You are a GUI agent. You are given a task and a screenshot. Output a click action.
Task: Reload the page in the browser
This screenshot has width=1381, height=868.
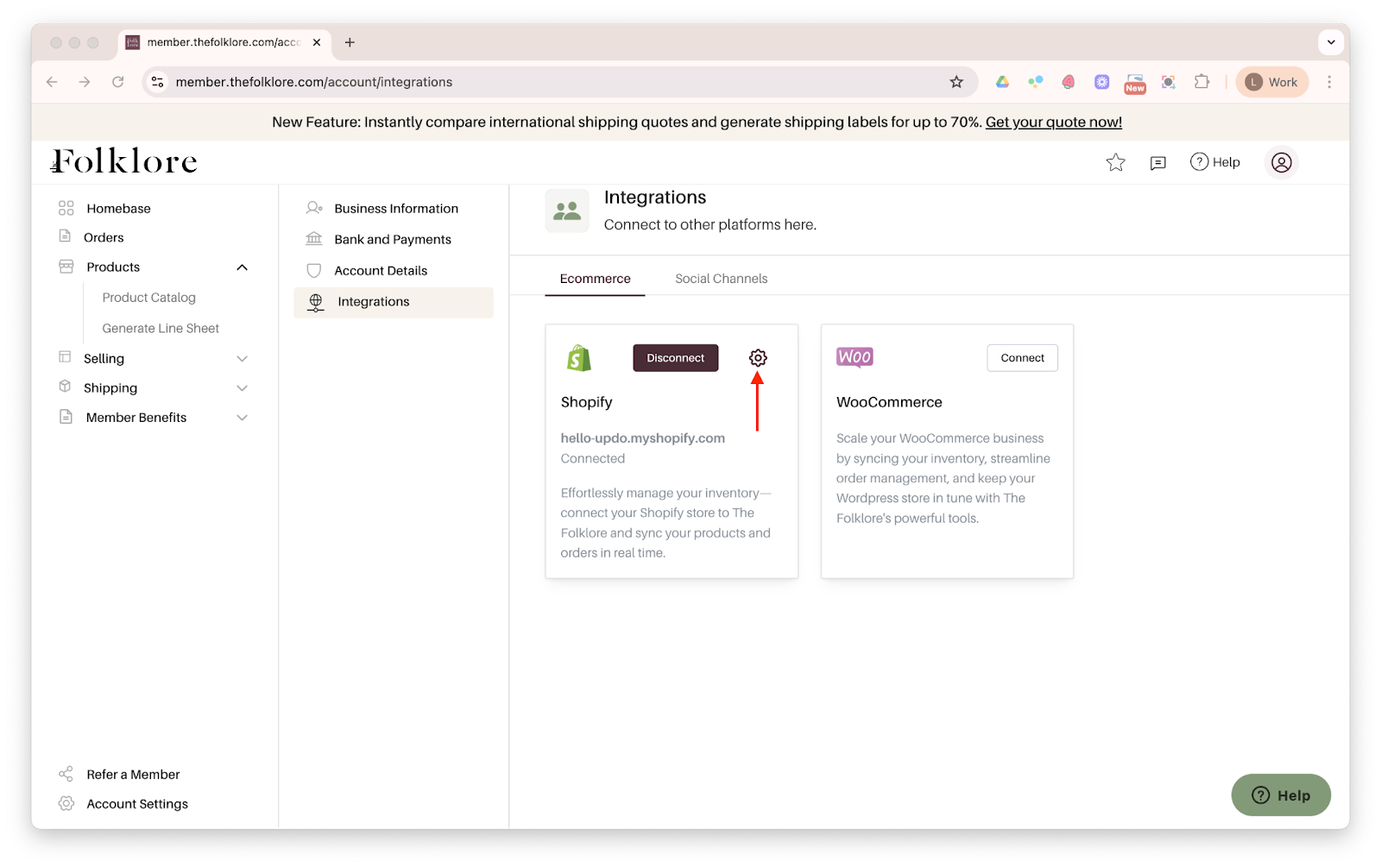point(118,82)
